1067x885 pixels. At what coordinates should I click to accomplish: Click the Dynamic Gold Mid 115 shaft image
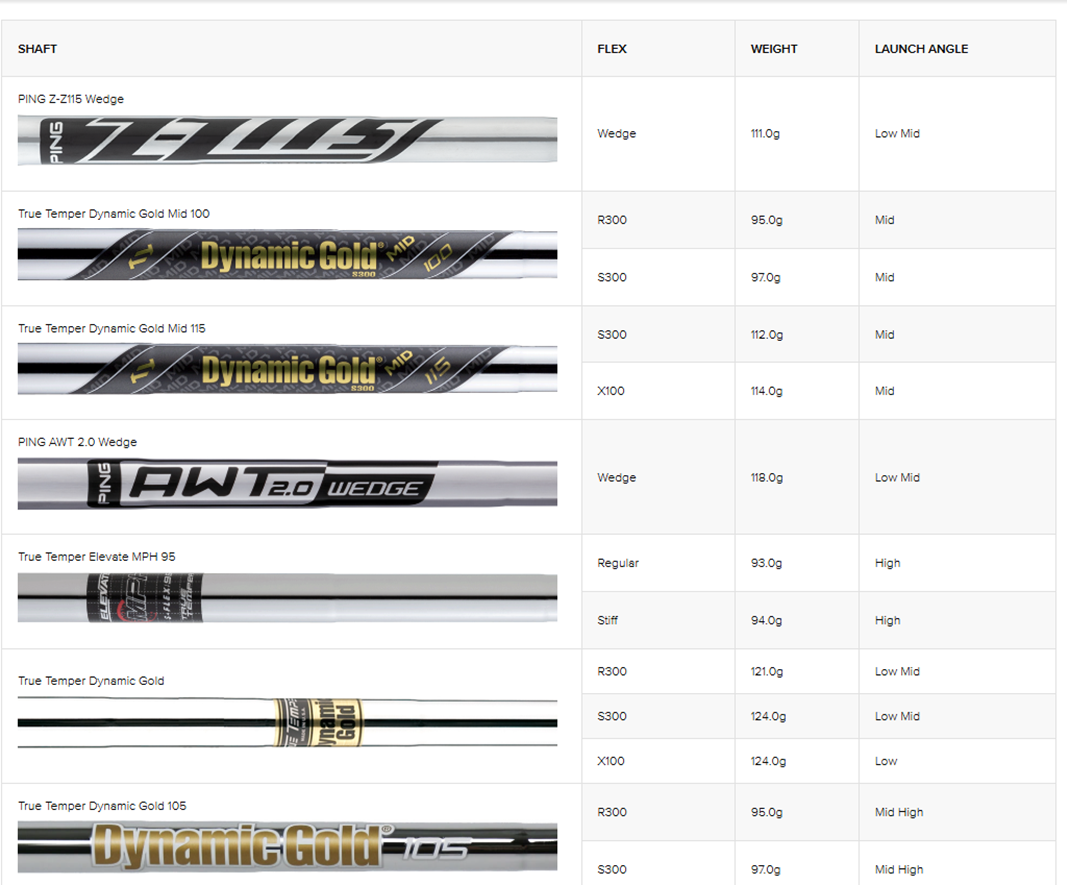[287, 369]
